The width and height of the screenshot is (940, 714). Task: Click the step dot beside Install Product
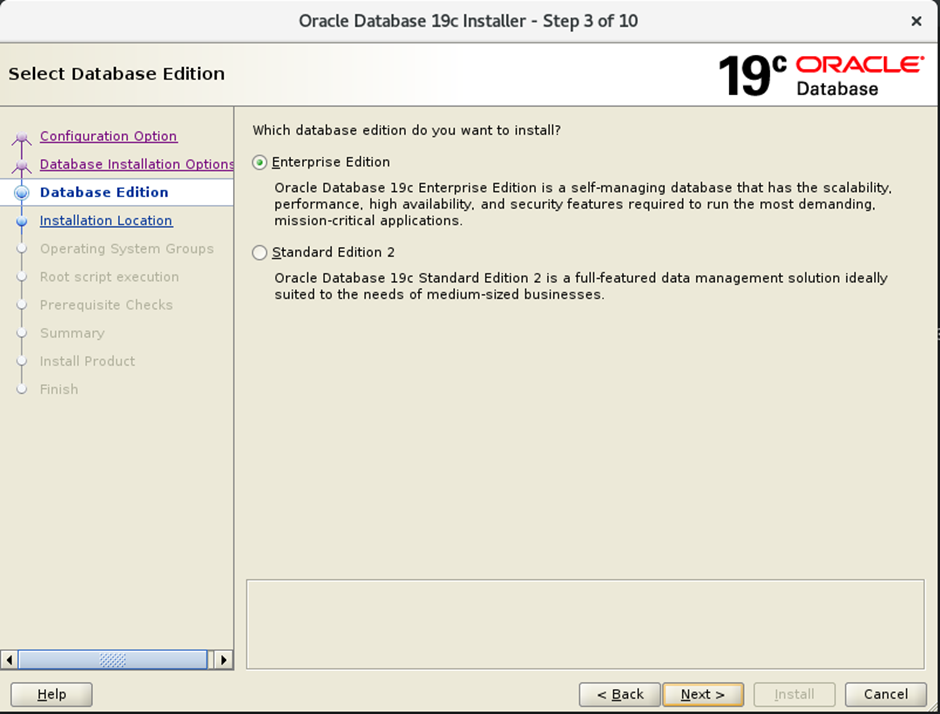point(22,361)
